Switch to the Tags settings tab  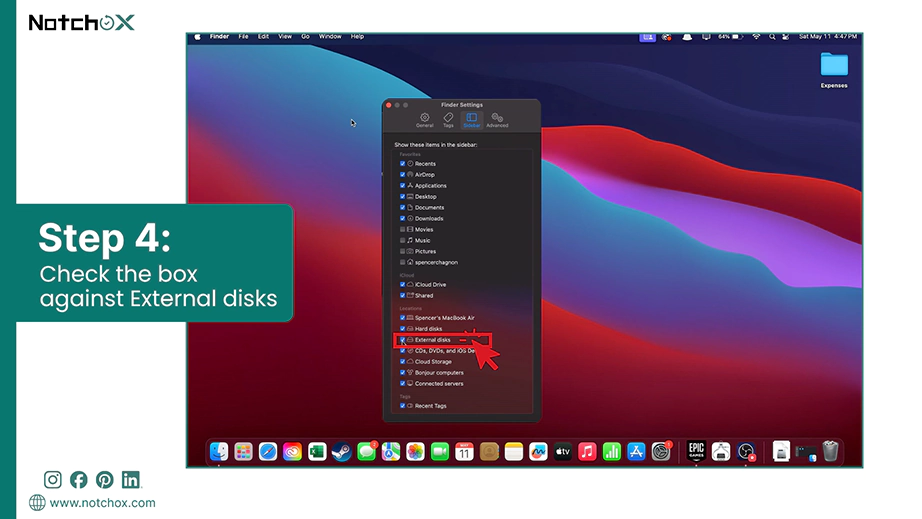click(448, 120)
